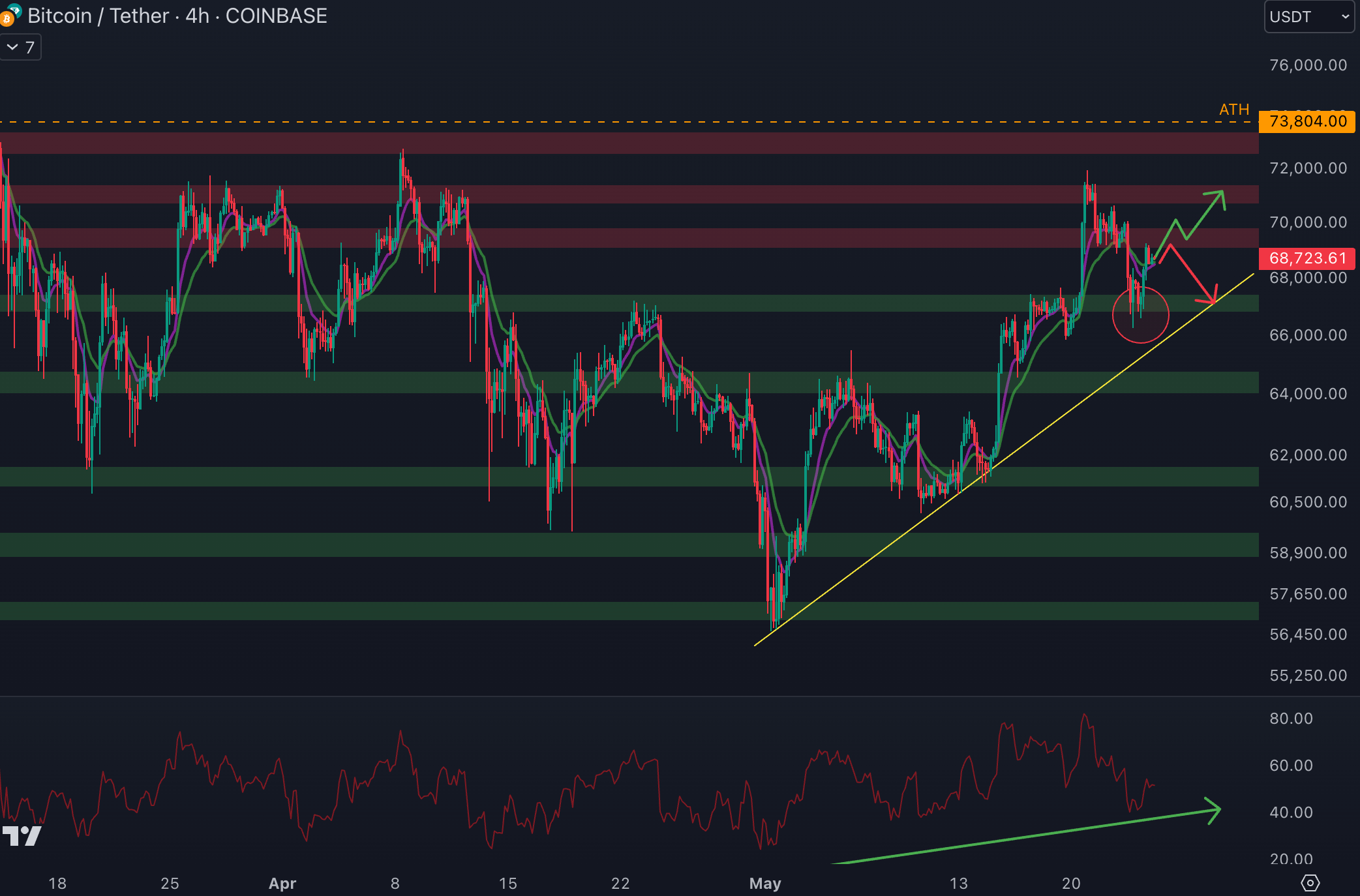Screen dimensions: 1360x896
Task: Click the orange 73,804.00 price label
Action: 1307,121
